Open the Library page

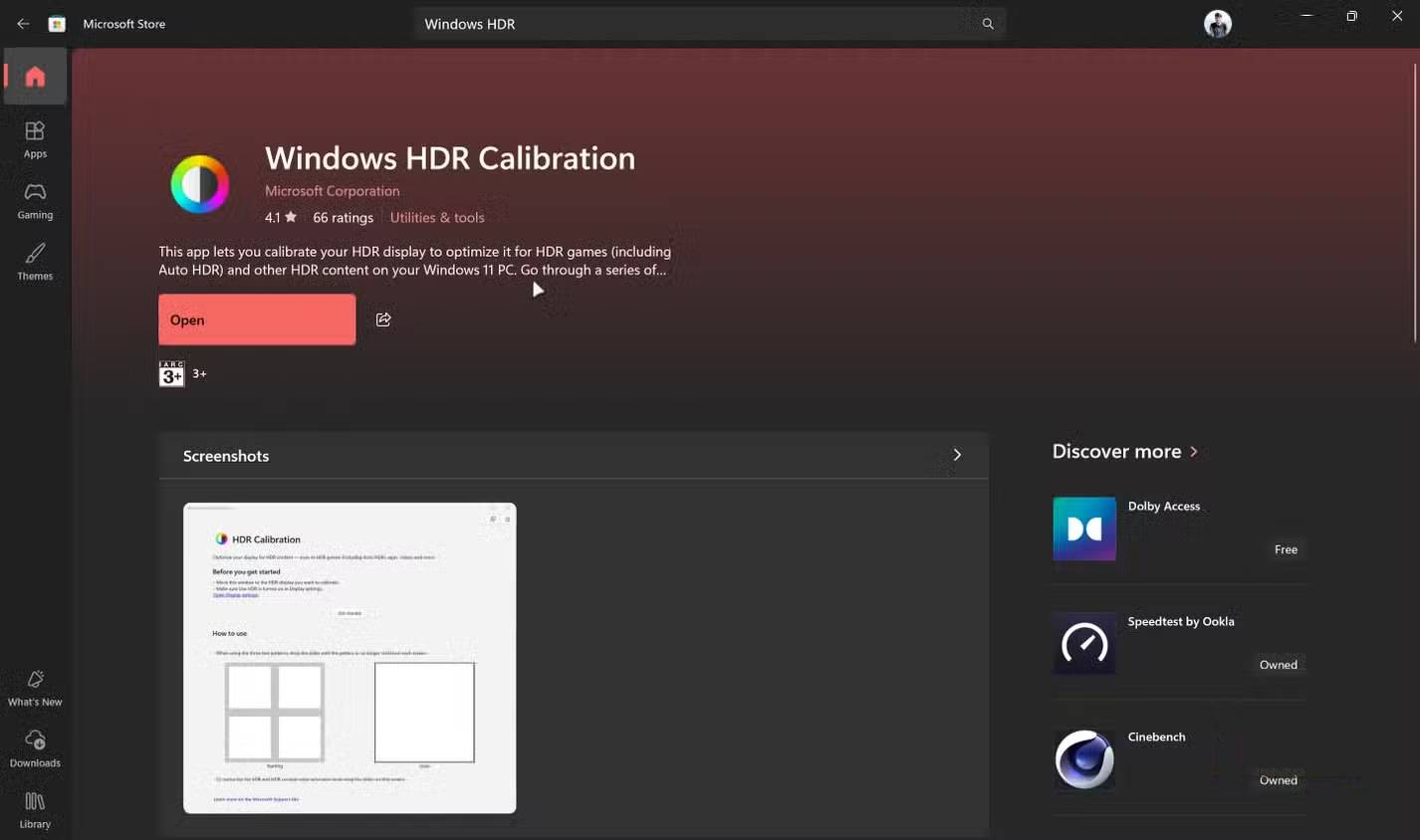coord(35,809)
